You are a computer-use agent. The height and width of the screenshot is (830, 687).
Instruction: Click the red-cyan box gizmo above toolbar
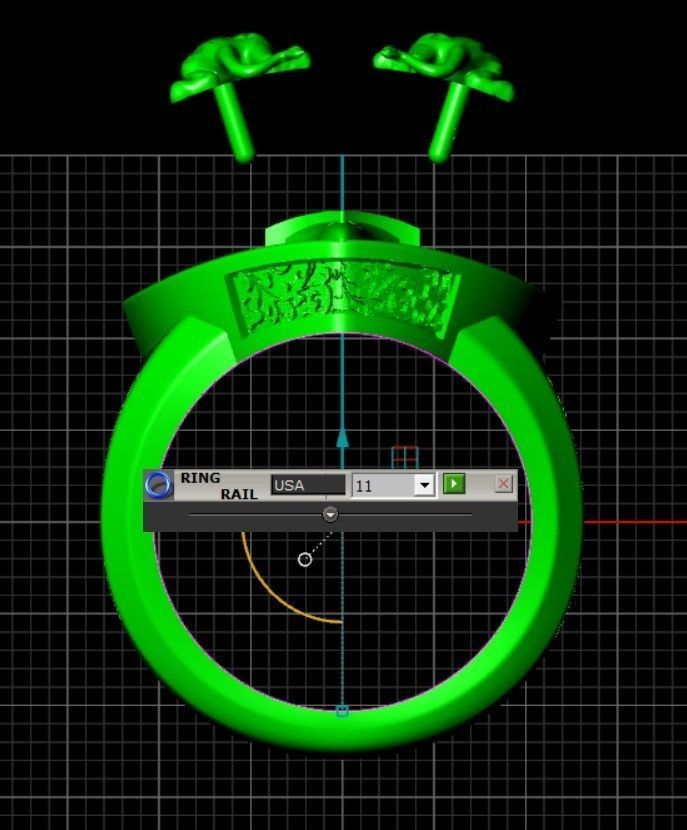[x=405, y=458]
